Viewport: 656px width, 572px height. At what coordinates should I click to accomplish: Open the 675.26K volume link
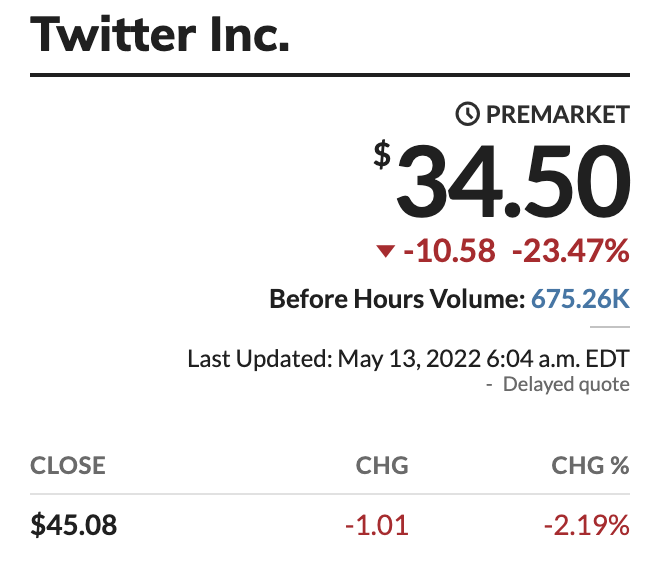580,299
